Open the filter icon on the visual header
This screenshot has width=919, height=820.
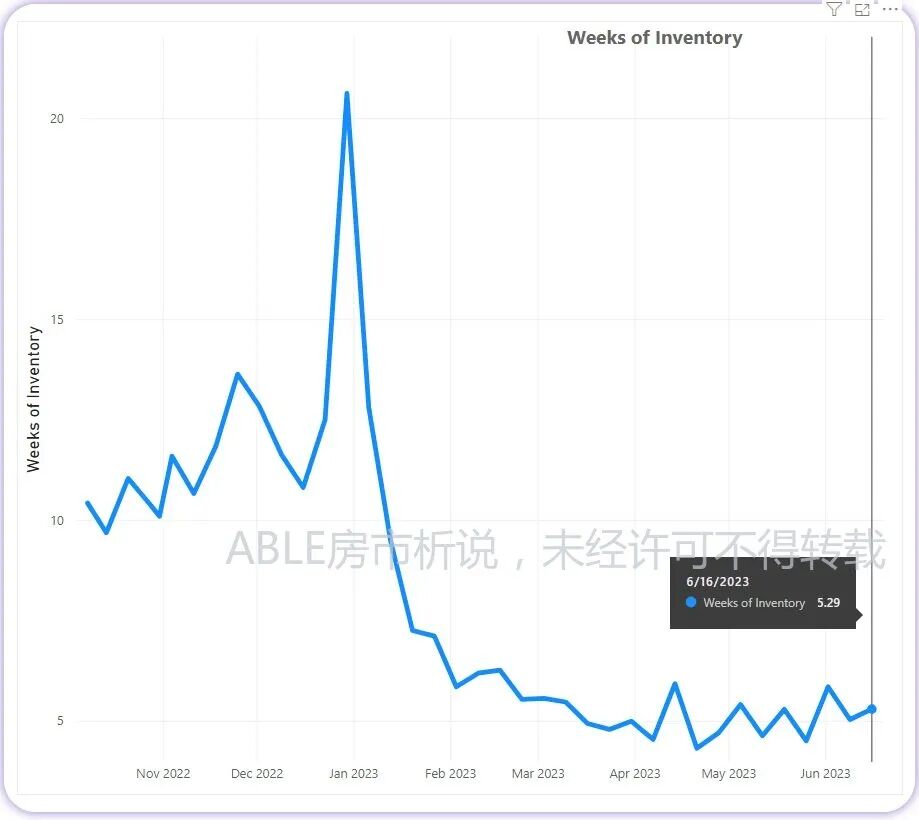(x=833, y=9)
